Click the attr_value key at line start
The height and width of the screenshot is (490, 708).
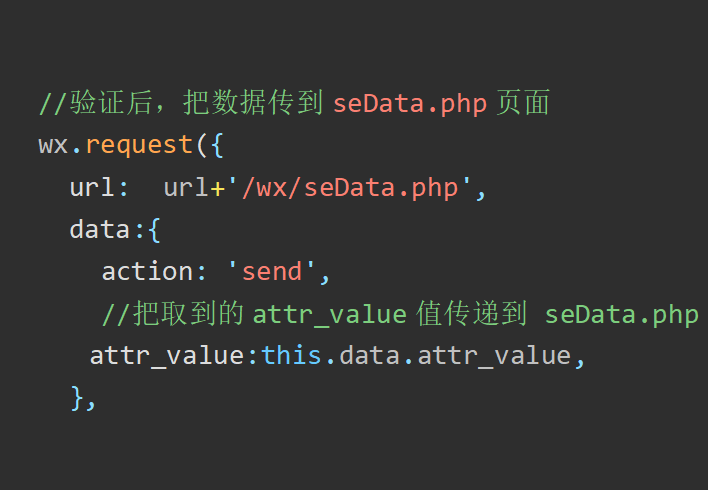(x=166, y=356)
